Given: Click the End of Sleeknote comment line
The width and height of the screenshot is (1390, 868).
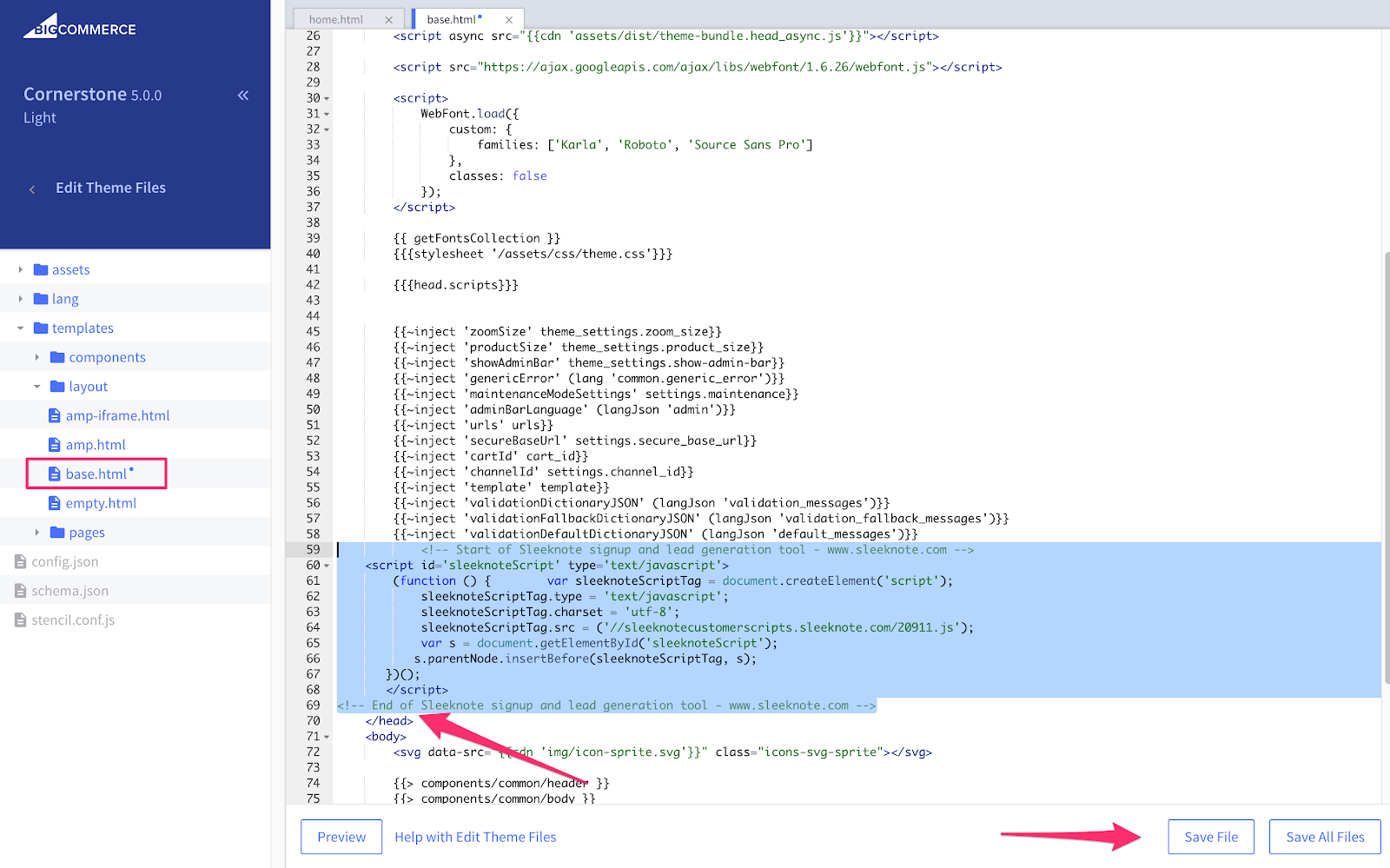Looking at the screenshot, I should tap(606, 706).
